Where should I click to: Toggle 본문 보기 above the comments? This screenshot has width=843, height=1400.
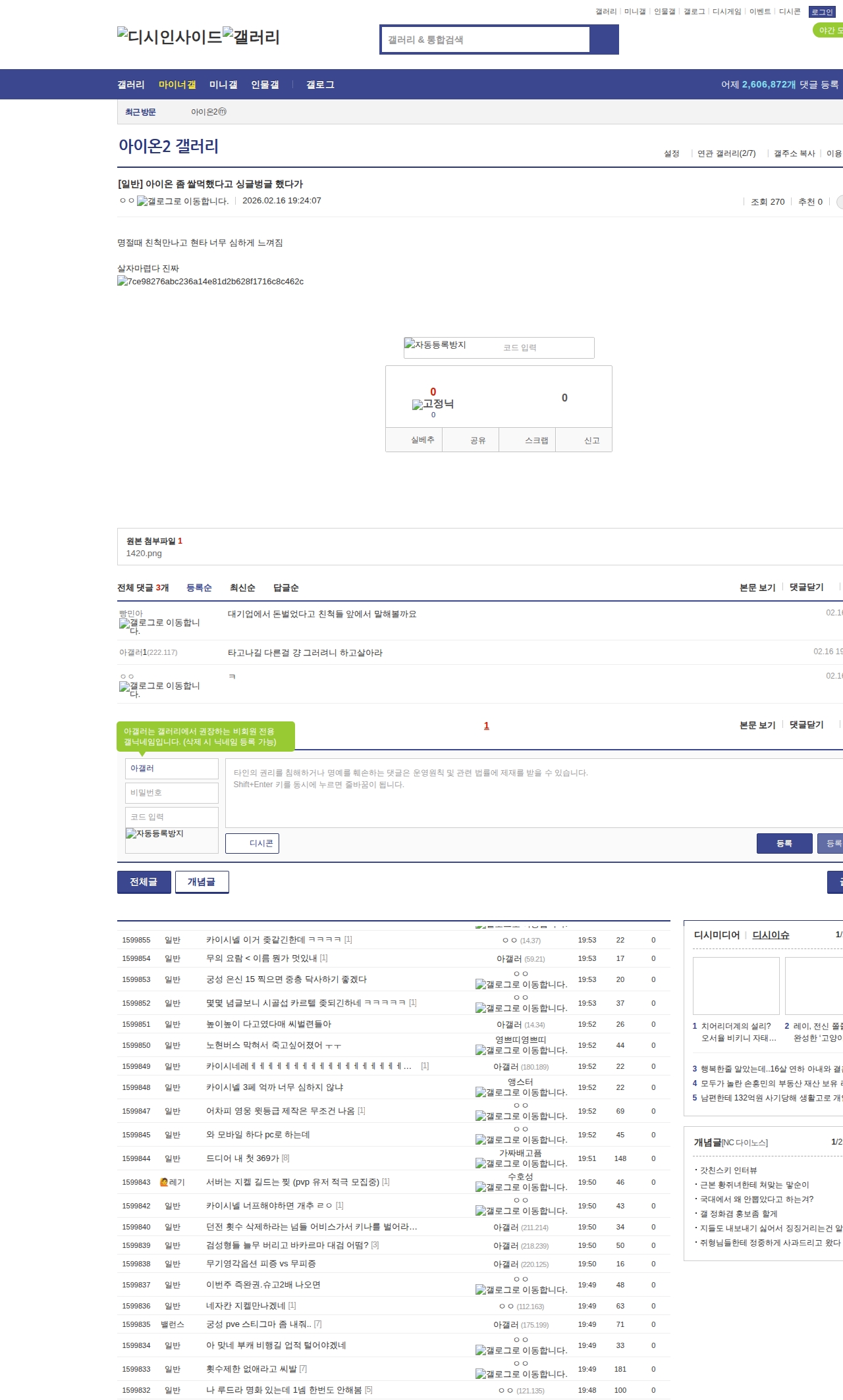pyautogui.click(x=757, y=587)
